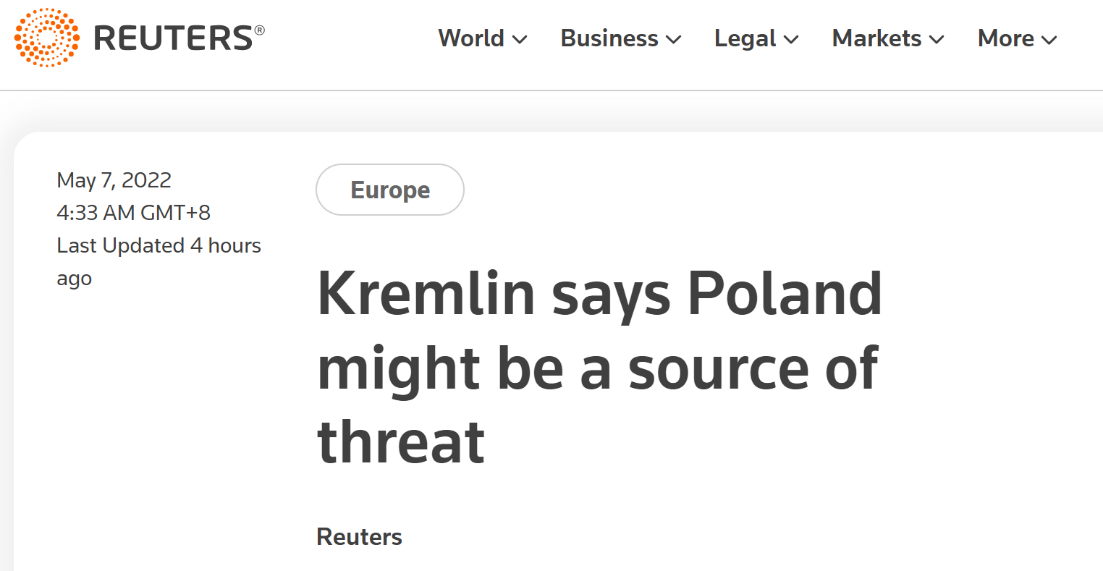Click the Reuters author byline

coord(359,537)
